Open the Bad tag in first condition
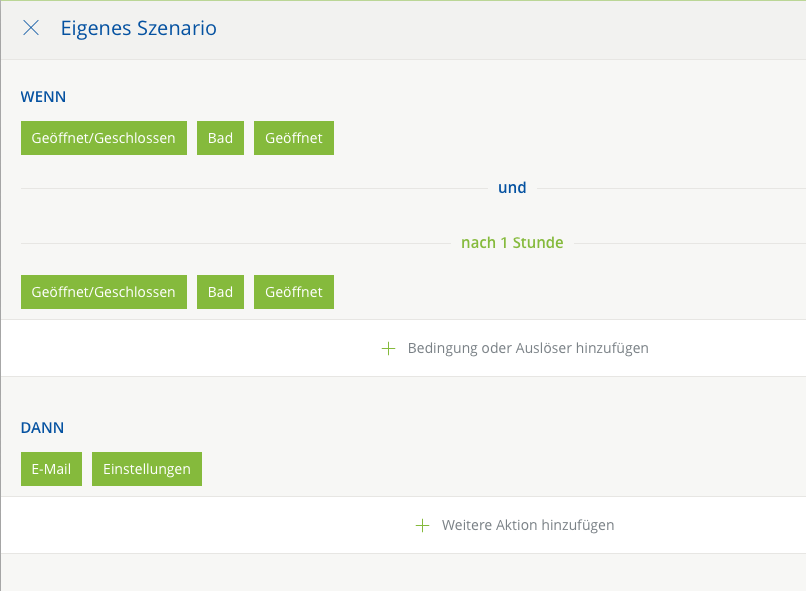 coord(220,138)
